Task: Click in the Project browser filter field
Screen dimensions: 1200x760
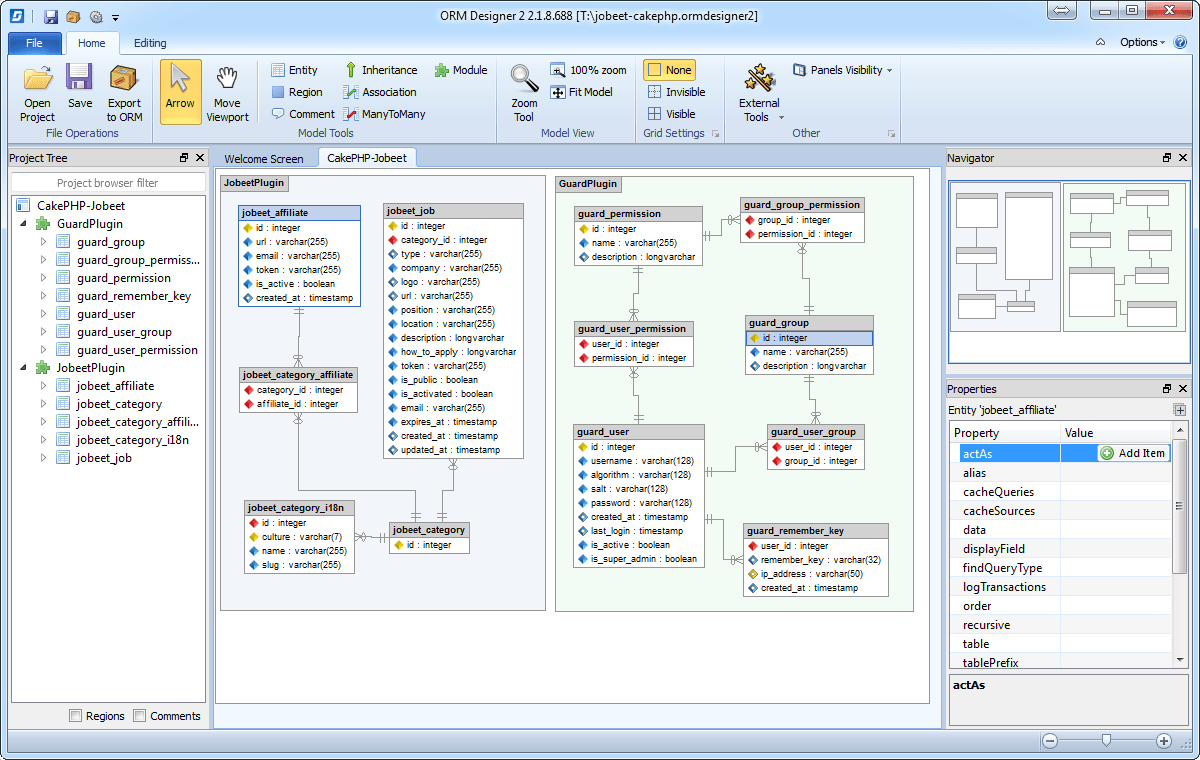Action: 108,183
